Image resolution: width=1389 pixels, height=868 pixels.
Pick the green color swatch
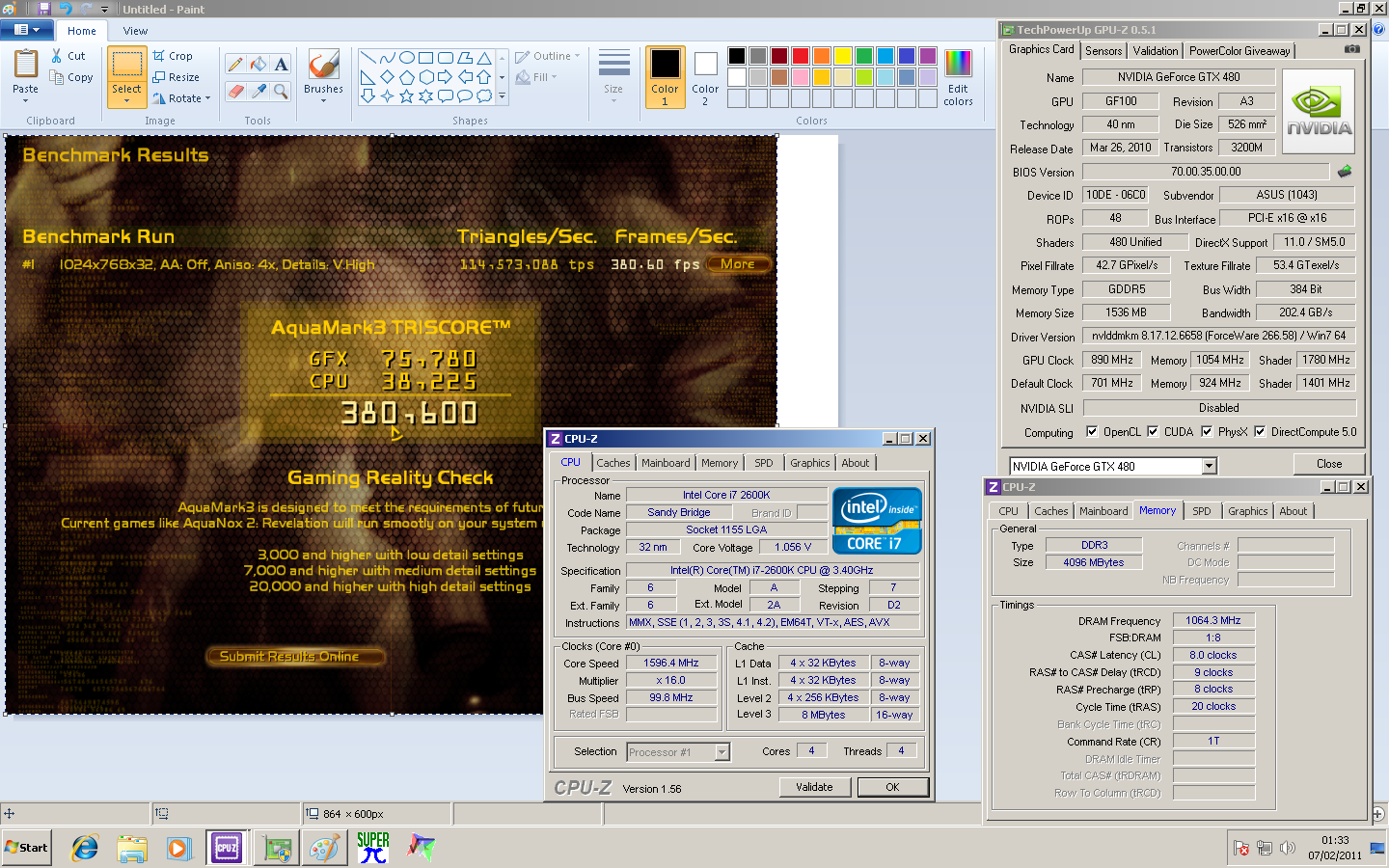coord(863,56)
